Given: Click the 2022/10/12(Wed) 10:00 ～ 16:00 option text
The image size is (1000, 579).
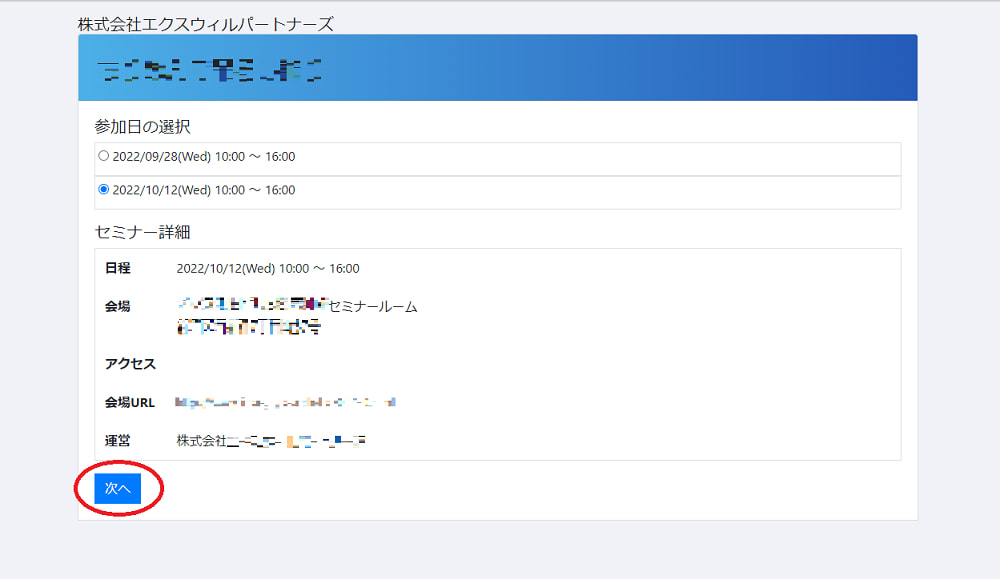Looking at the screenshot, I should click(x=203, y=190).
